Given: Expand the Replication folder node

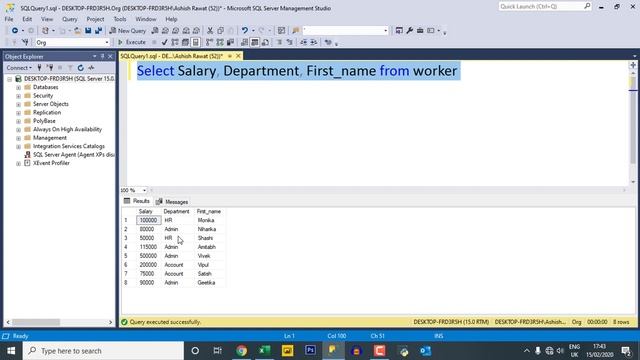Looking at the screenshot, I should click(x=18, y=113).
